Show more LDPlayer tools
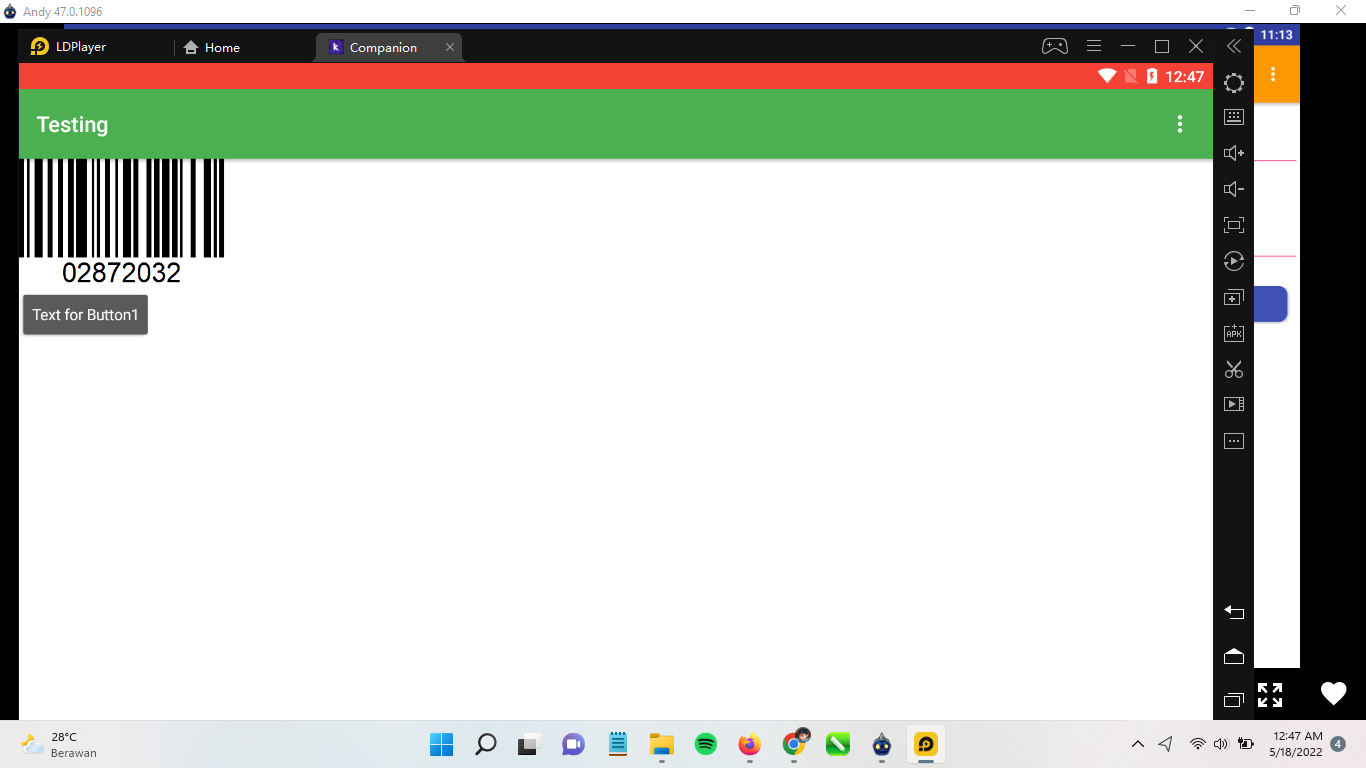 (x=1234, y=441)
